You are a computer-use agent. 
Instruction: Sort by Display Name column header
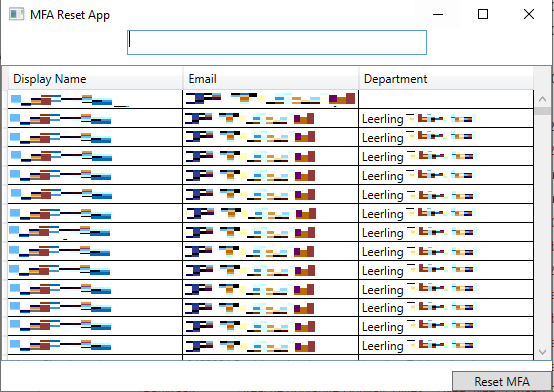click(95, 78)
